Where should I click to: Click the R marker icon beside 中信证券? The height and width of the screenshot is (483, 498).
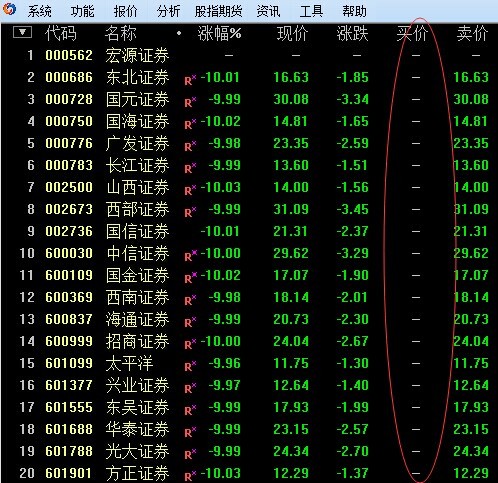[x=190, y=256]
